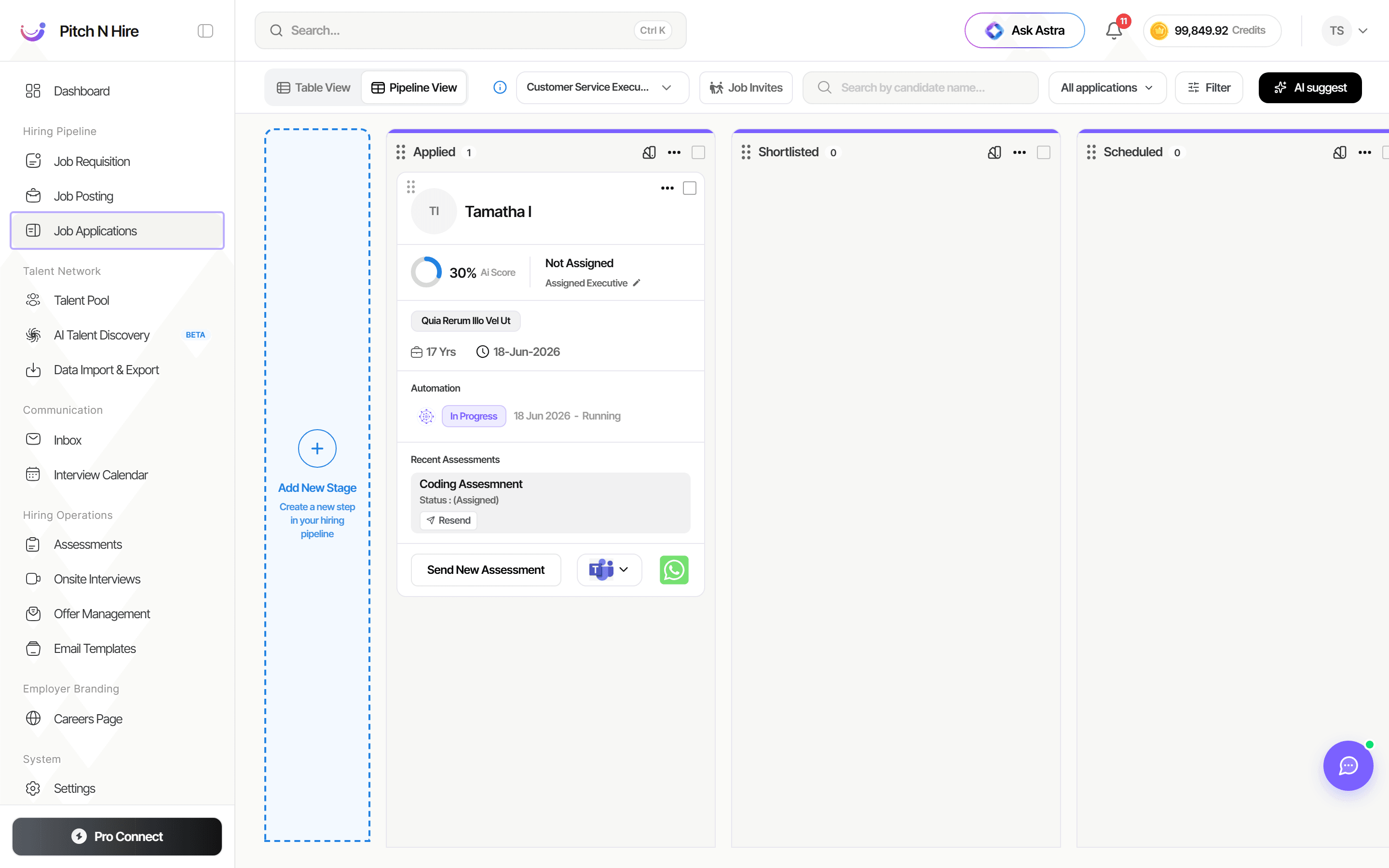
Task: Open Offer Management
Action: tap(117, 614)
